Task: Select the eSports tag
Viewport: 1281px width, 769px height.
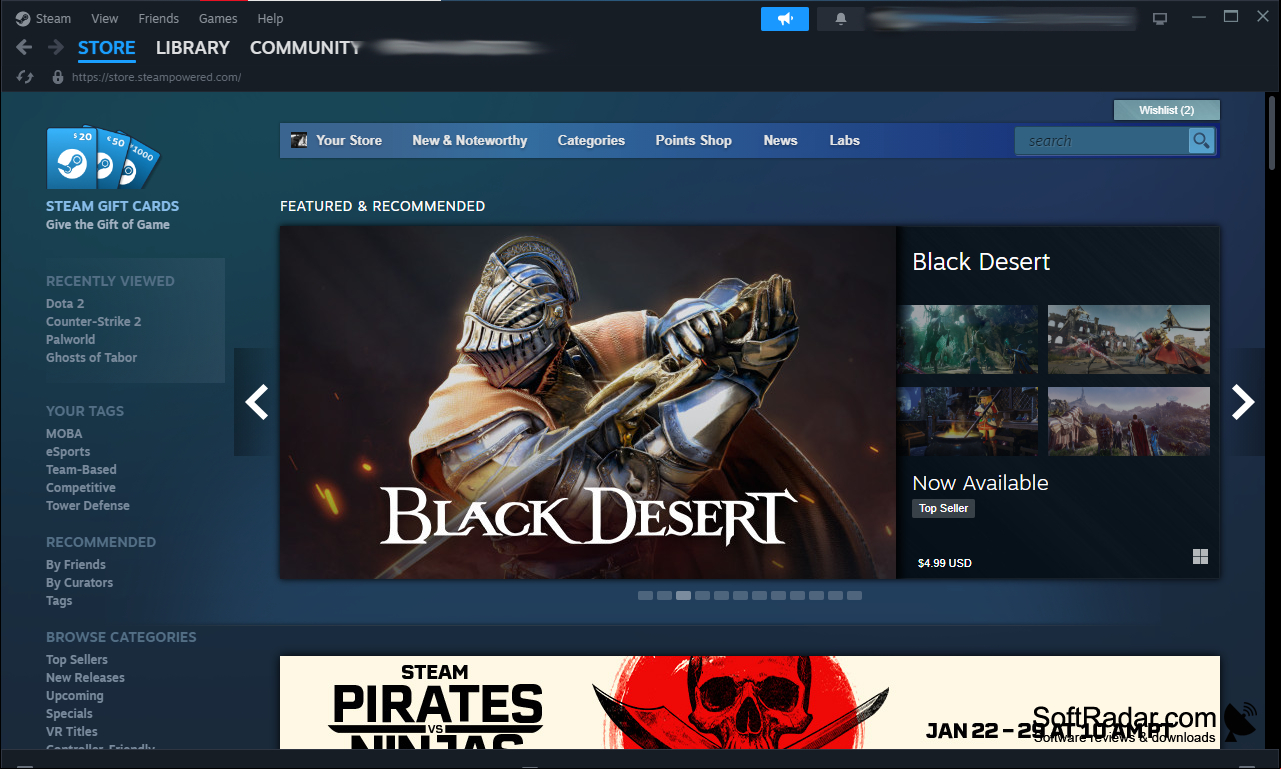Action: coord(68,452)
